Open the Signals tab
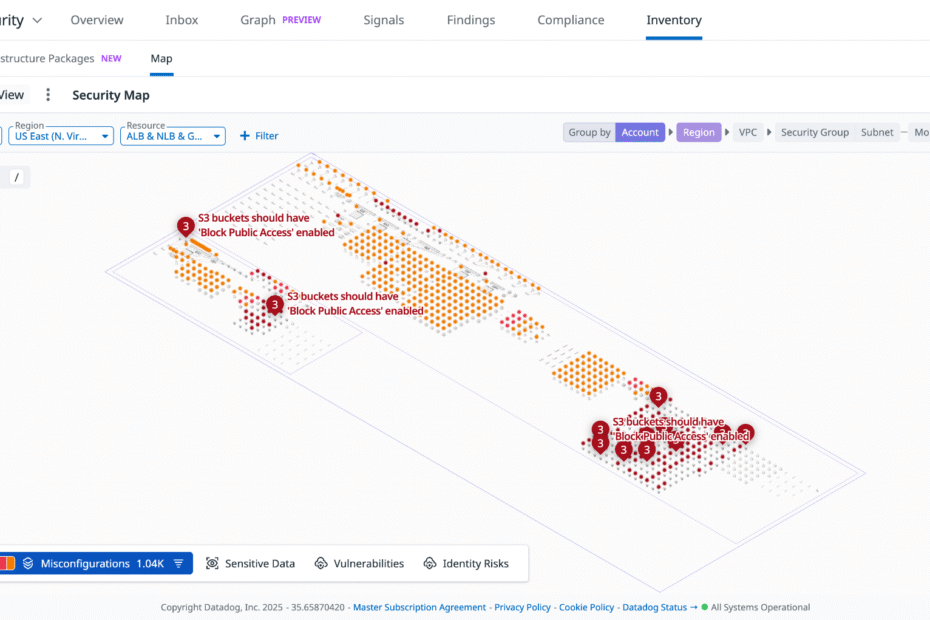Viewport: 930px width, 620px height. click(383, 20)
